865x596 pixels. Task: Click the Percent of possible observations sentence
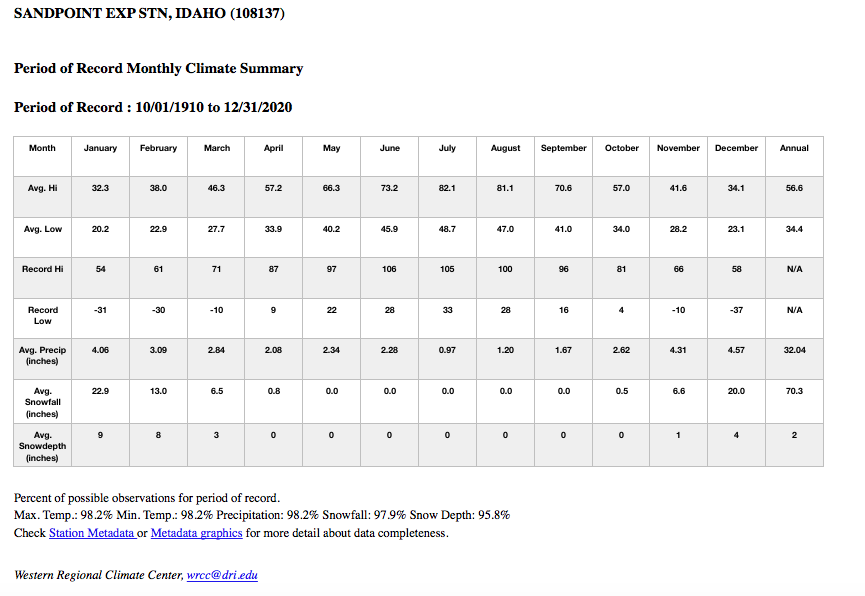[147, 498]
